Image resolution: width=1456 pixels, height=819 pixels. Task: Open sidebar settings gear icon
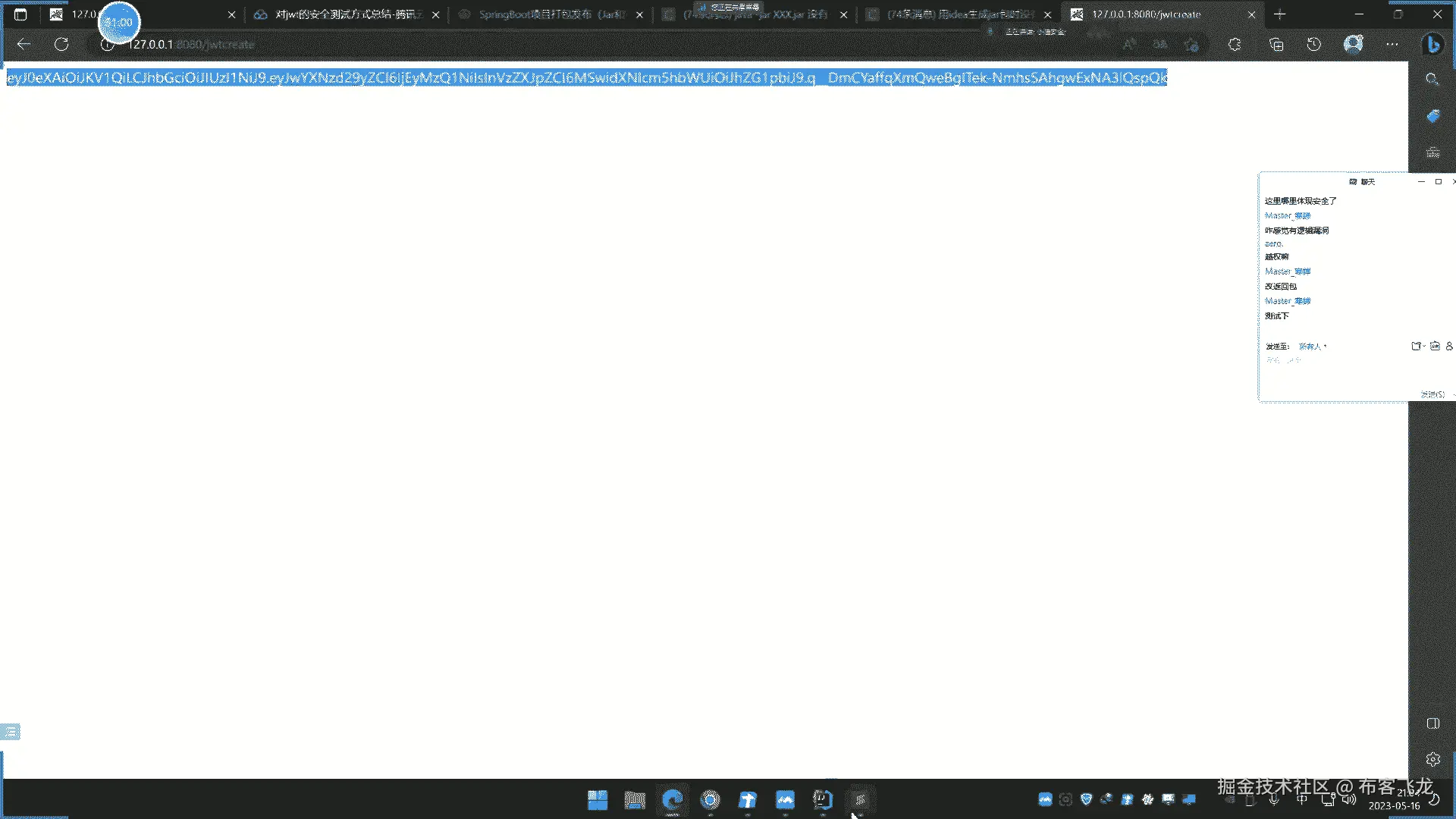[x=1432, y=759]
